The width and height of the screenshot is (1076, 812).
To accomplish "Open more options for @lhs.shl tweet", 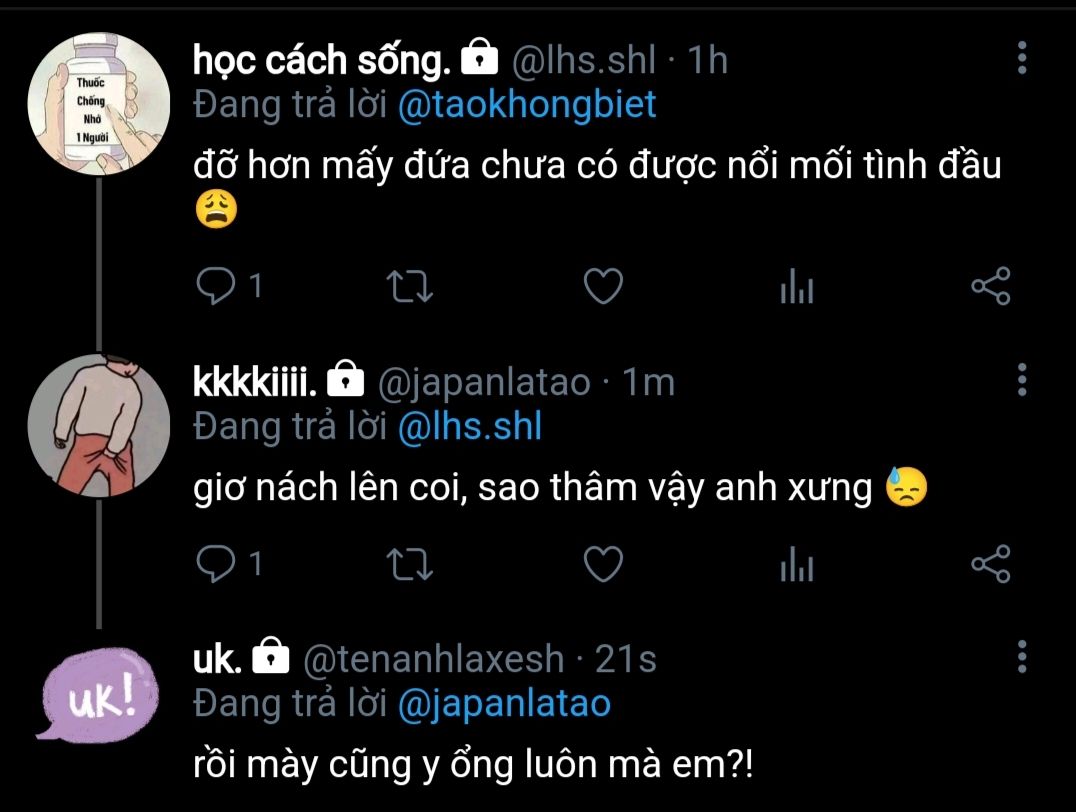I will [1022, 59].
